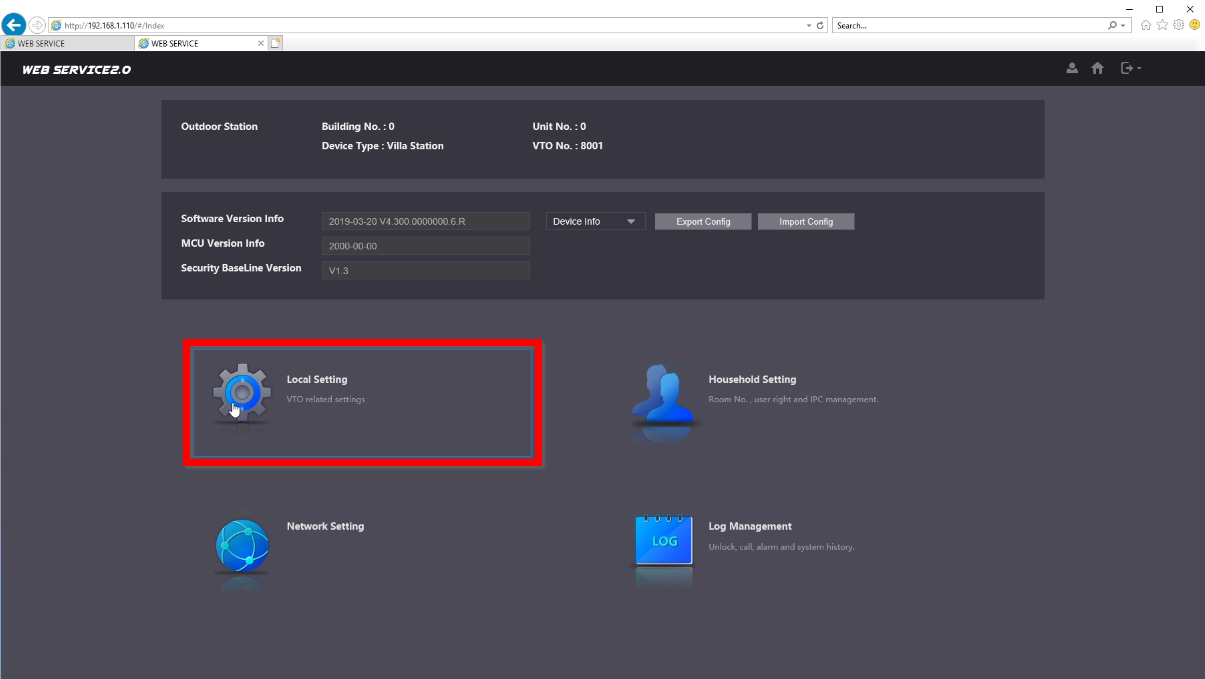Click the Security BaseLine Version field
Viewport: 1205px width, 679px height.
426,270
